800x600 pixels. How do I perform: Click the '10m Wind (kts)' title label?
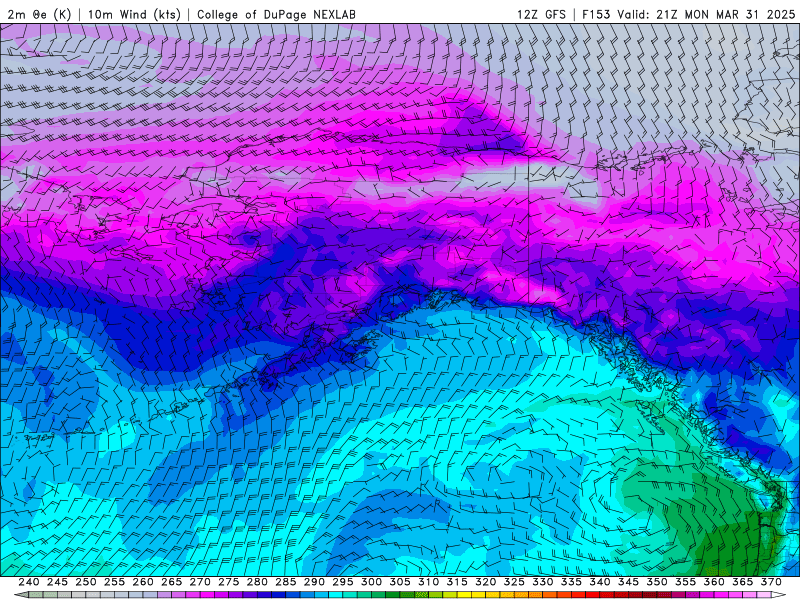pos(134,14)
